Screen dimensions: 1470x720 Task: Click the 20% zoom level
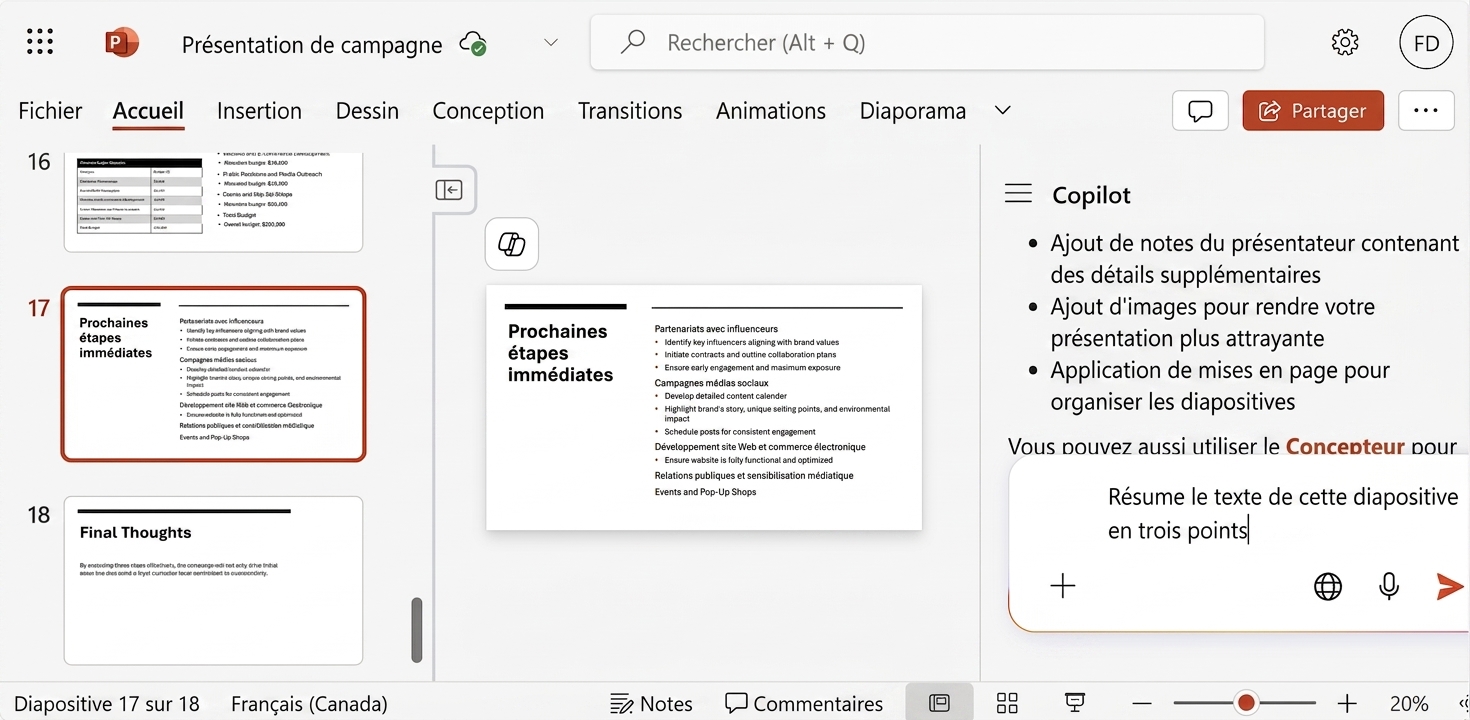coord(1409,704)
